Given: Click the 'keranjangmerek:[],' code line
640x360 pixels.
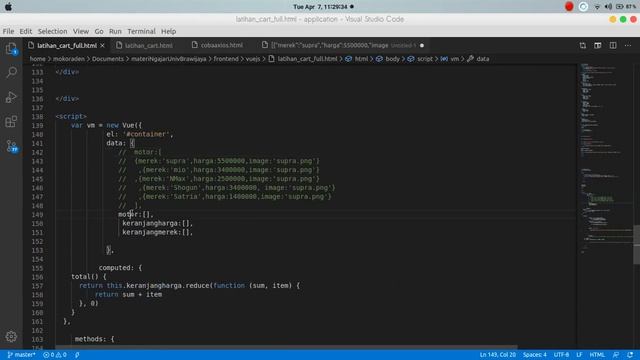Looking at the screenshot, I should click(x=157, y=232).
